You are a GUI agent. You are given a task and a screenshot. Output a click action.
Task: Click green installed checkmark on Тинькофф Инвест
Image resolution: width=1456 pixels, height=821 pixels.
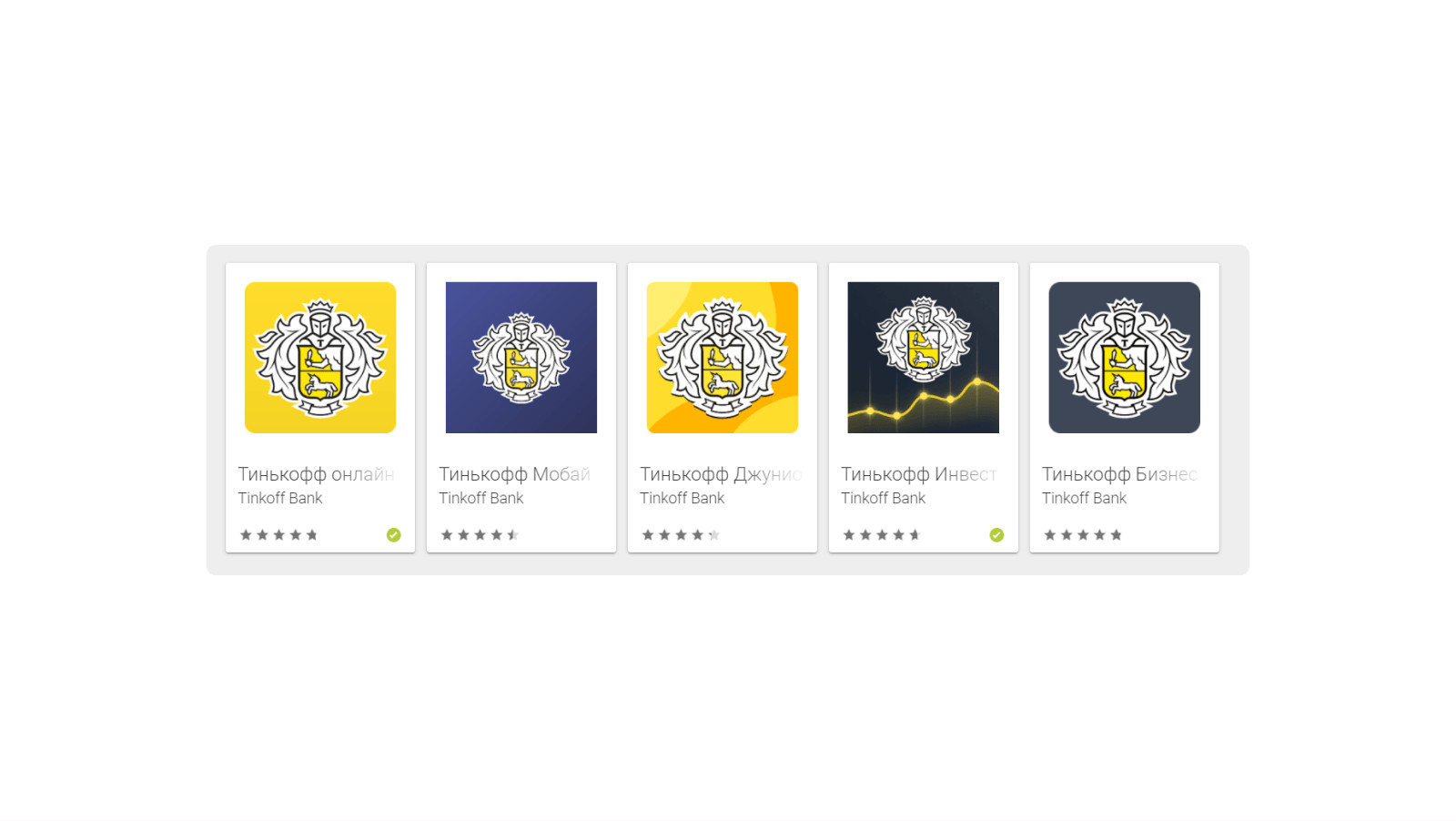coord(996,535)
